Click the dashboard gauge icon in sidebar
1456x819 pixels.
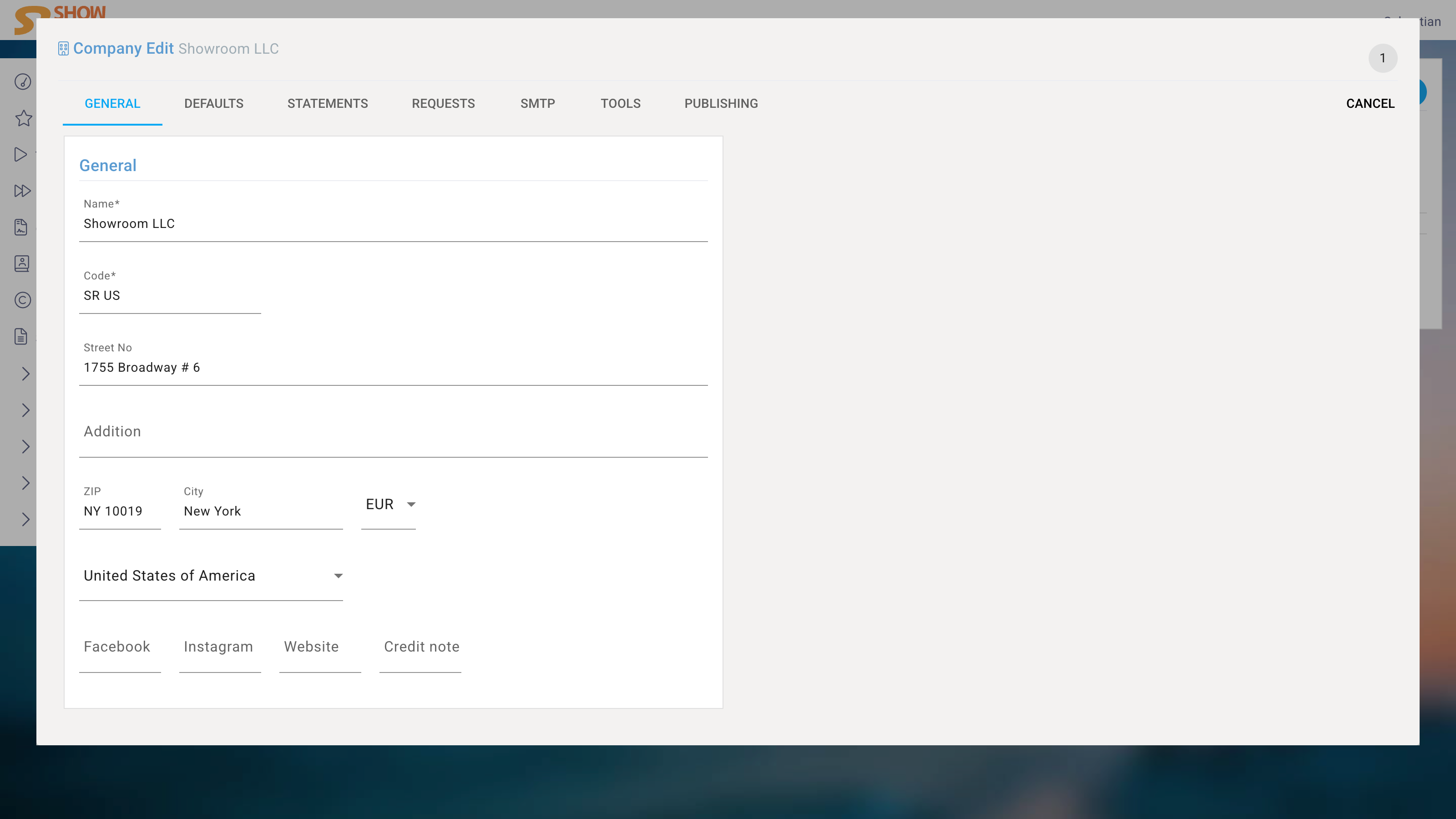click(x=23, y=82)
